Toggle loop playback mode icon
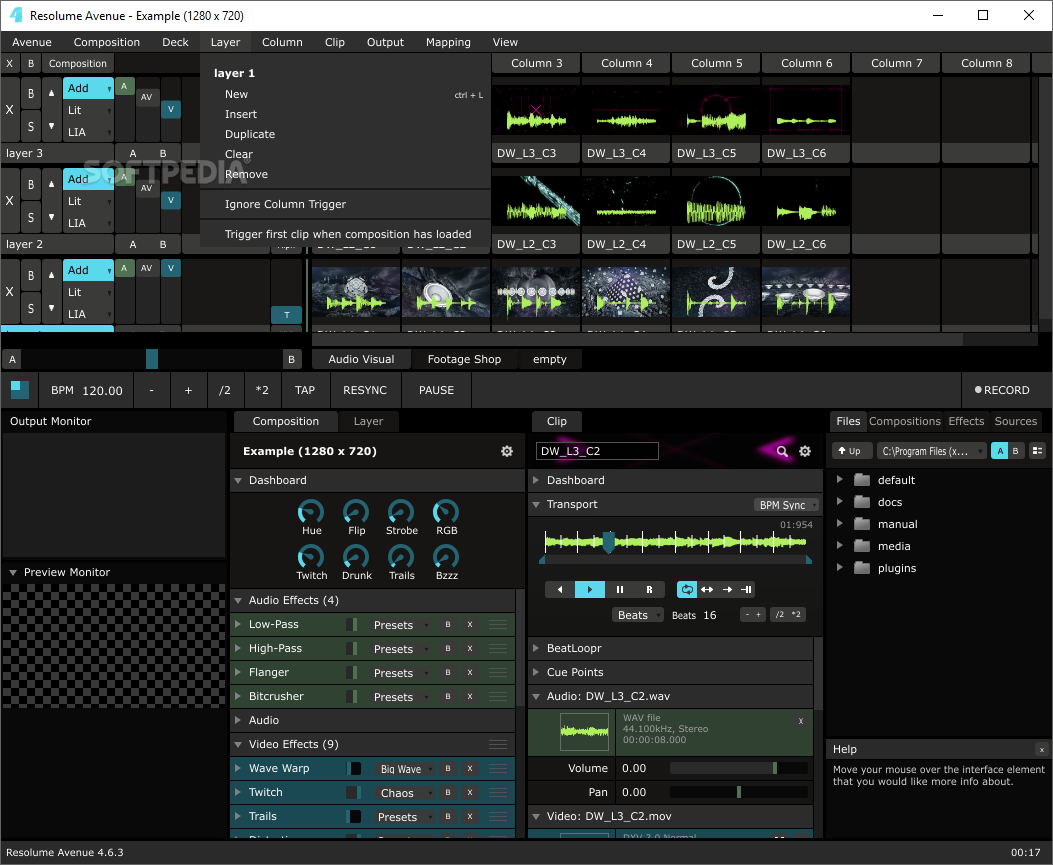This screenshot has height=865, width=1053. (687, 590)
